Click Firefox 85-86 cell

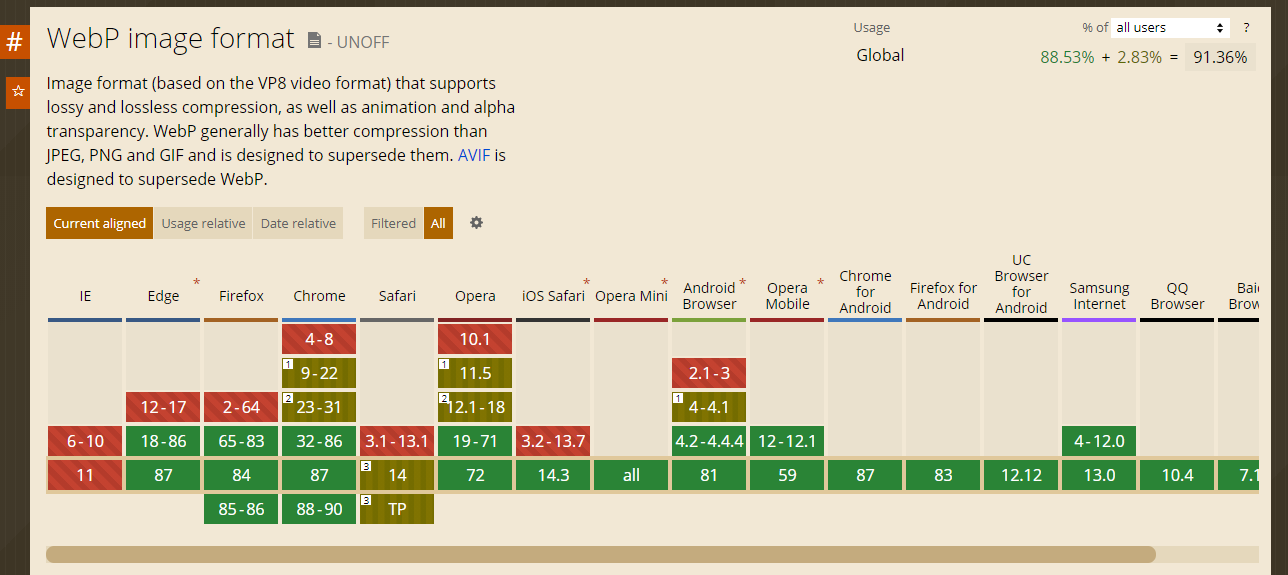241,509
